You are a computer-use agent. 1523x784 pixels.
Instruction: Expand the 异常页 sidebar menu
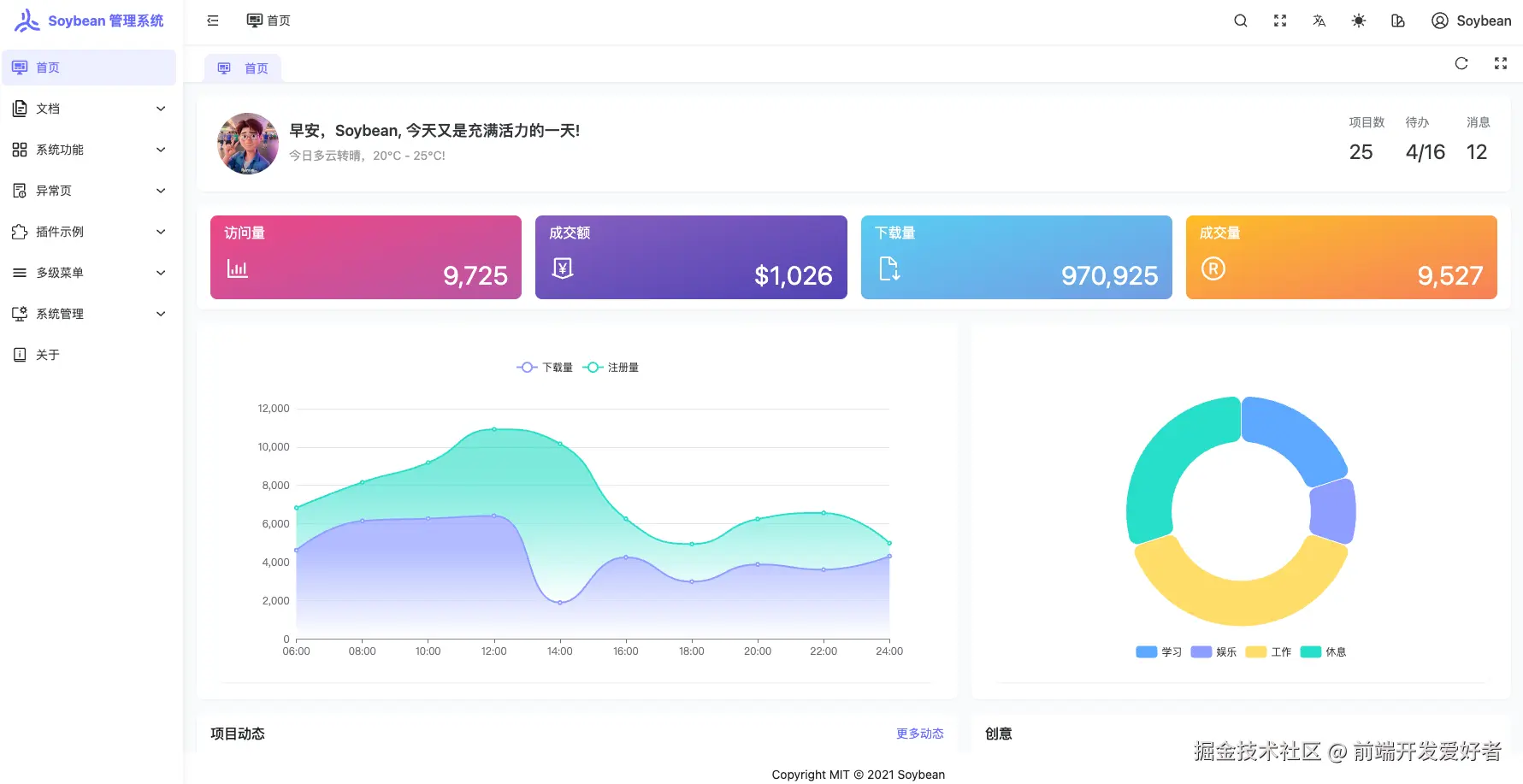point(89,191)
